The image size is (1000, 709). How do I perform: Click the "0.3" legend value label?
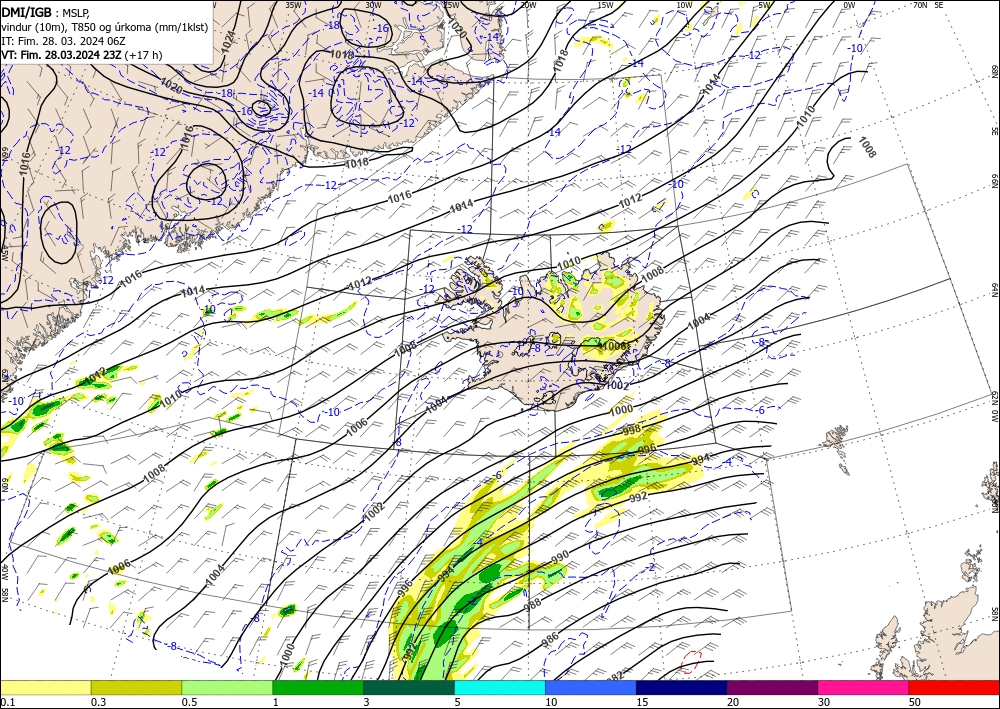pyautogui.click(x=98, y=702)
